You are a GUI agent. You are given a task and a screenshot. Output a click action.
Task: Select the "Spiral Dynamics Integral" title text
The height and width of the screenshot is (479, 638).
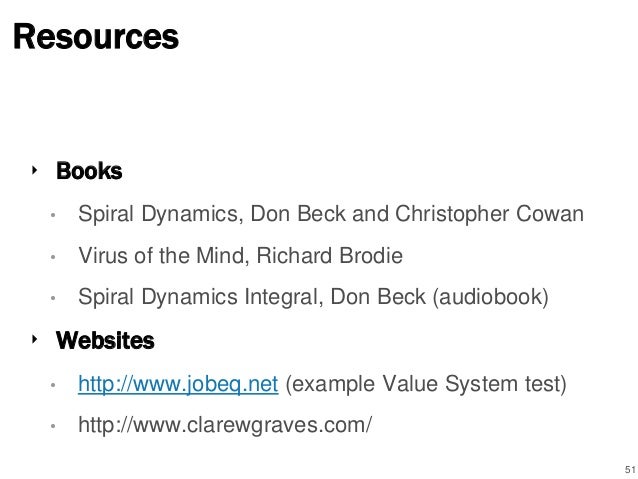pyautogui.click(x=199, y=297)
